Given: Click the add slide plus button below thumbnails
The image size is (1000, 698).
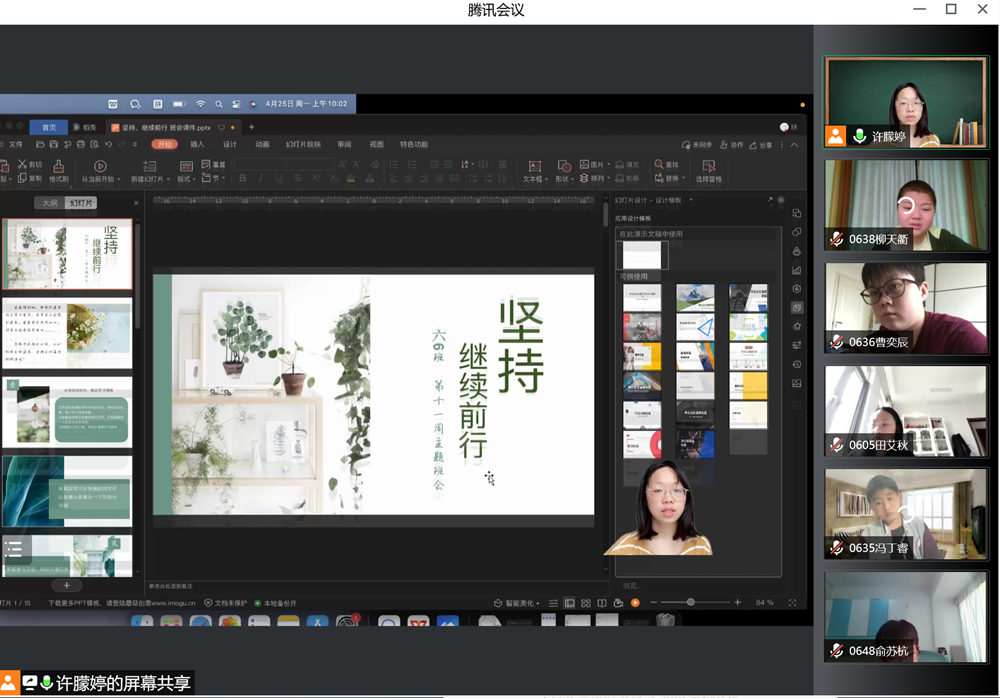Looking at the screenshot, I should [x=66, y=585].
